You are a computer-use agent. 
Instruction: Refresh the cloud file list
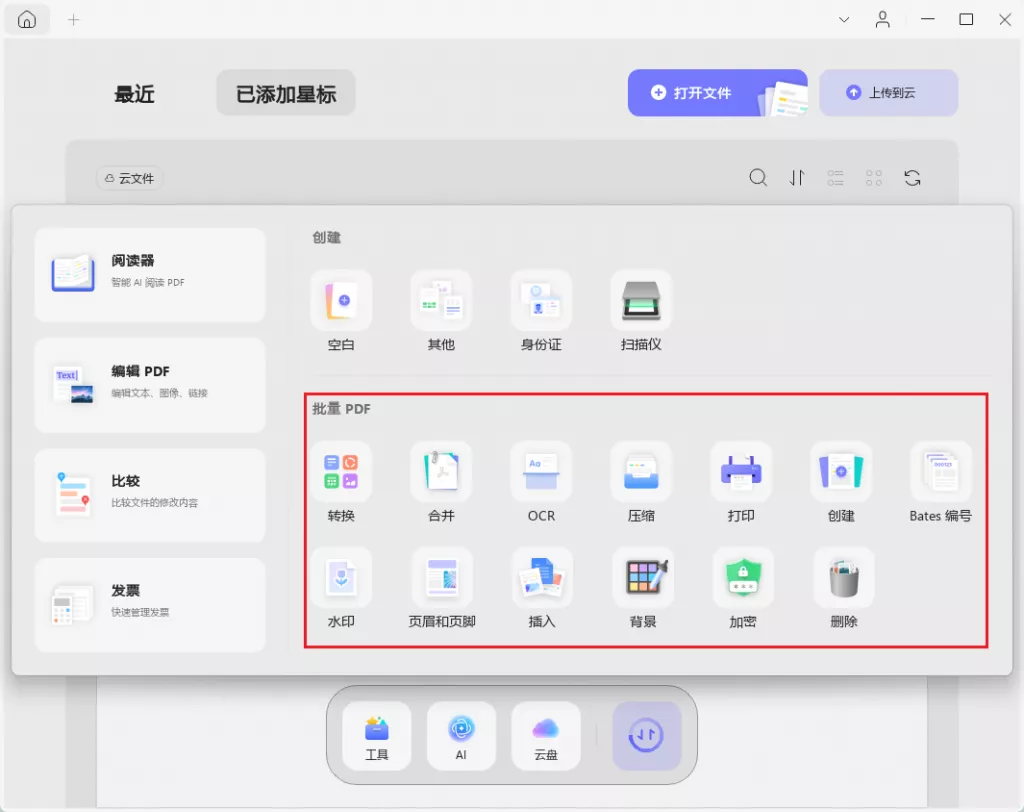coord(912,177)
